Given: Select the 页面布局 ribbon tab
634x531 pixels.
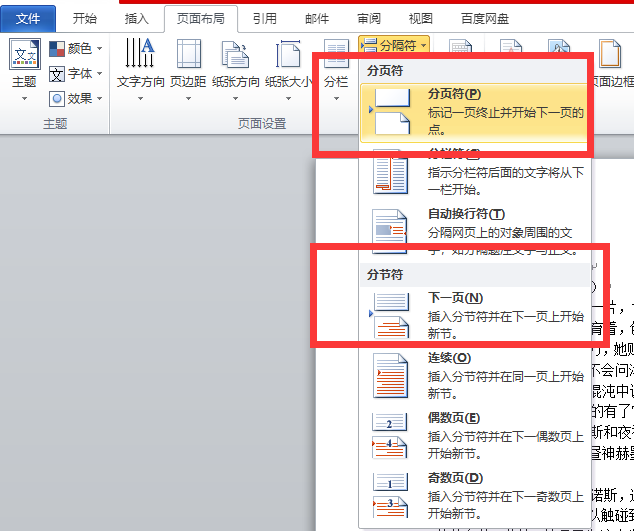Looking at the screenshot, I should [x=201, y=19].
